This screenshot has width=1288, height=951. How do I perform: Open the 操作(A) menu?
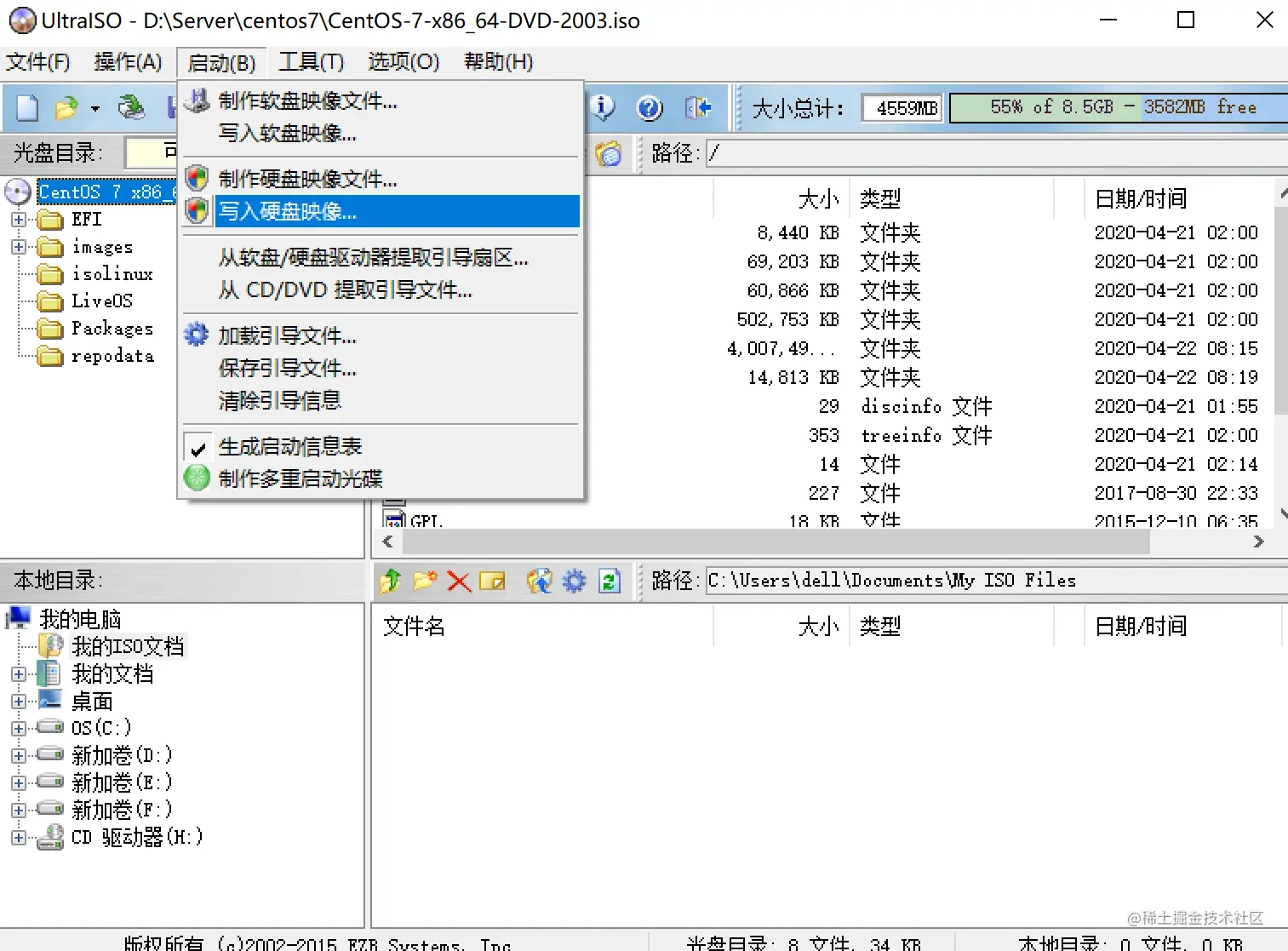coord(128,62)
